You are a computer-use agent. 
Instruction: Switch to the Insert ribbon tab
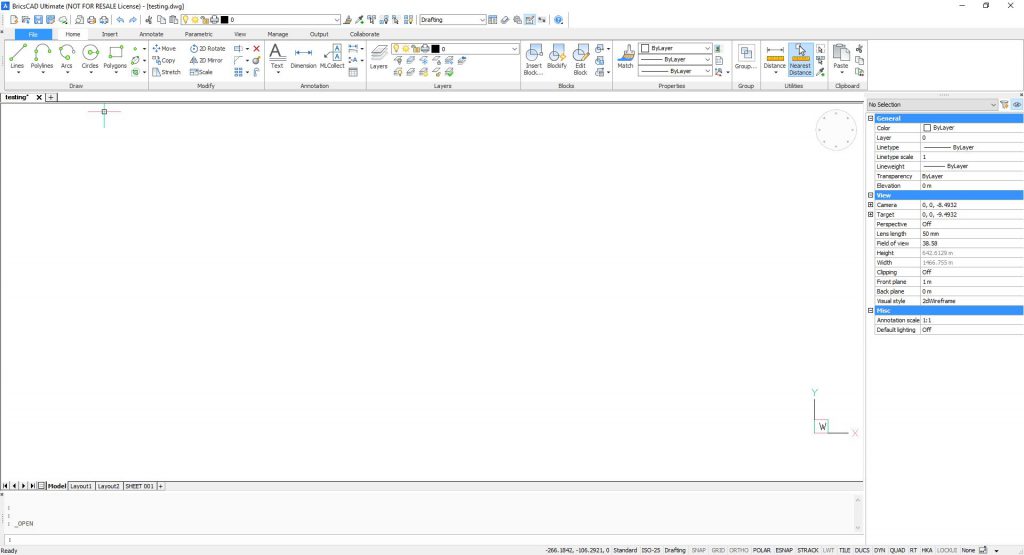(110, 34)
